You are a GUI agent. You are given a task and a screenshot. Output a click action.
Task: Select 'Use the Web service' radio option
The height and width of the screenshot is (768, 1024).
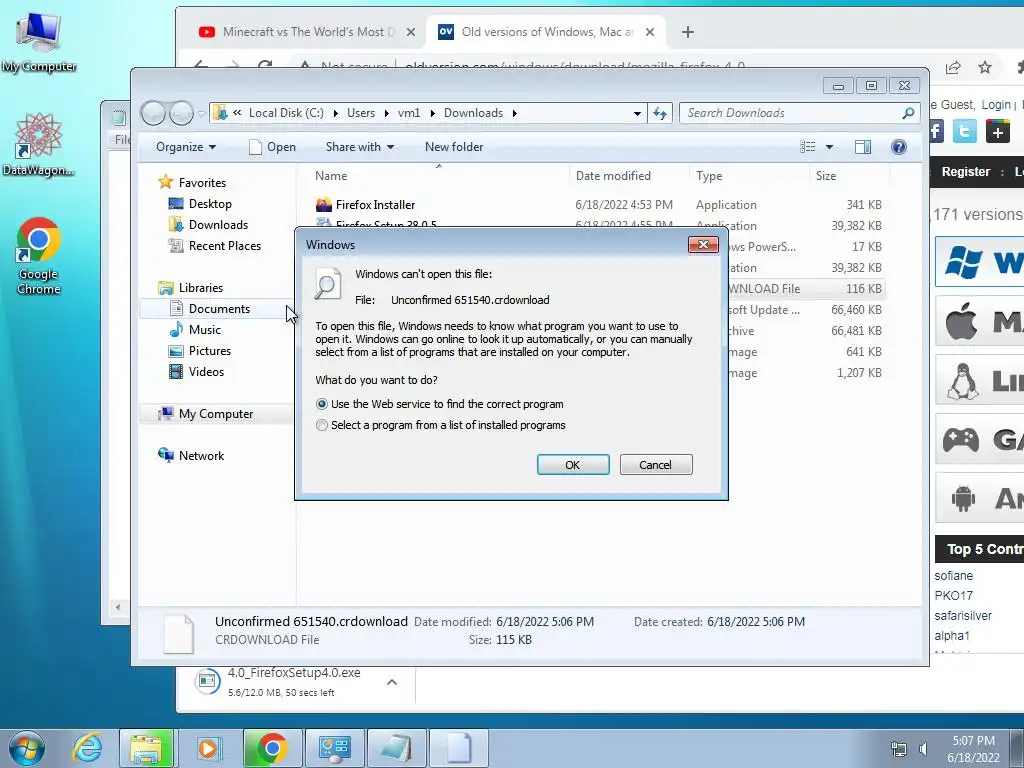(x=321, y=404)
